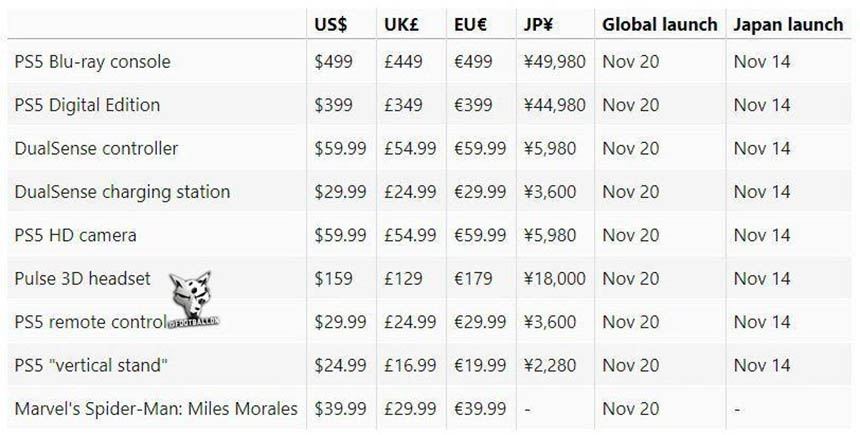The height and width of the screenshot is (435, 860).
Task: Select DualSense charging station text
Action: [122, 191]
